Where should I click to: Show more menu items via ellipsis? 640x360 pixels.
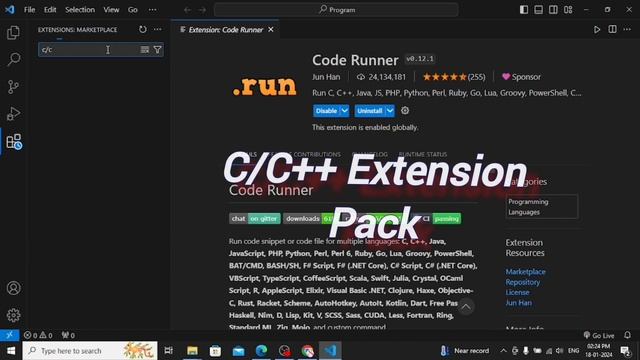152,9
